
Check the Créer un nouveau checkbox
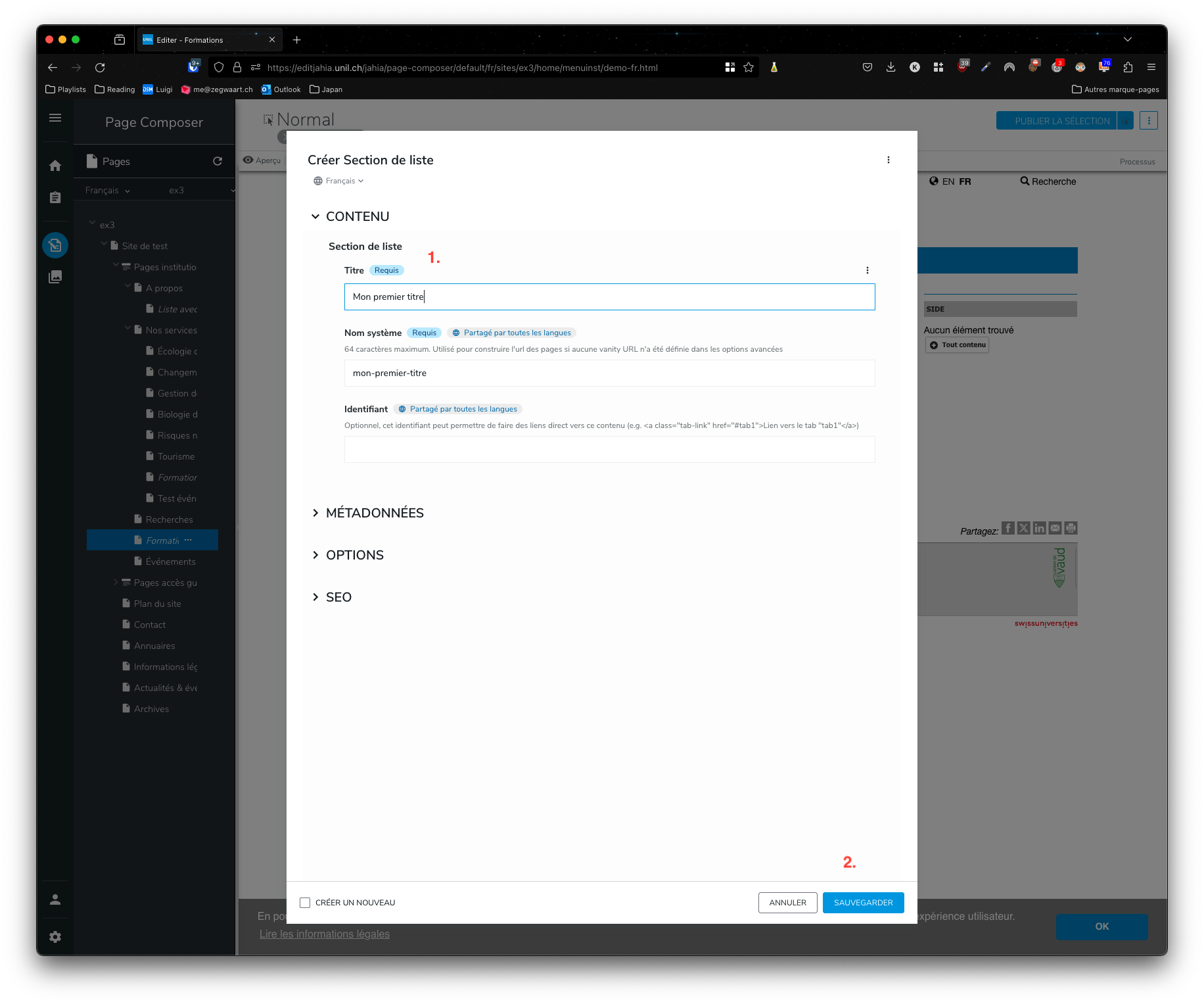click(x=305, y=903)
